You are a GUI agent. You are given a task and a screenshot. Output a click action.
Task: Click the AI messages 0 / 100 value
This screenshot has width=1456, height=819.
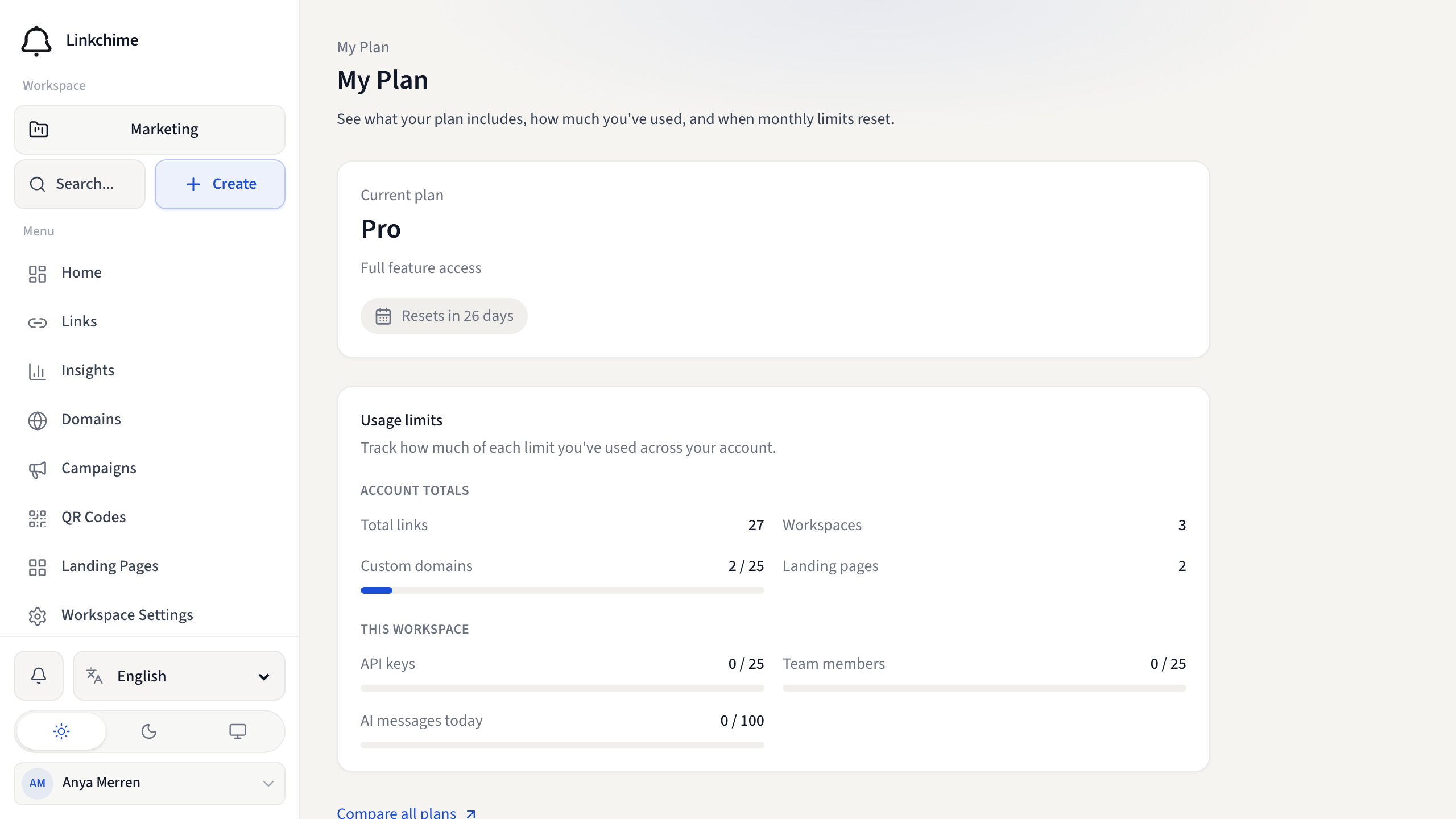pyautogui.click(x=742, y=721)
